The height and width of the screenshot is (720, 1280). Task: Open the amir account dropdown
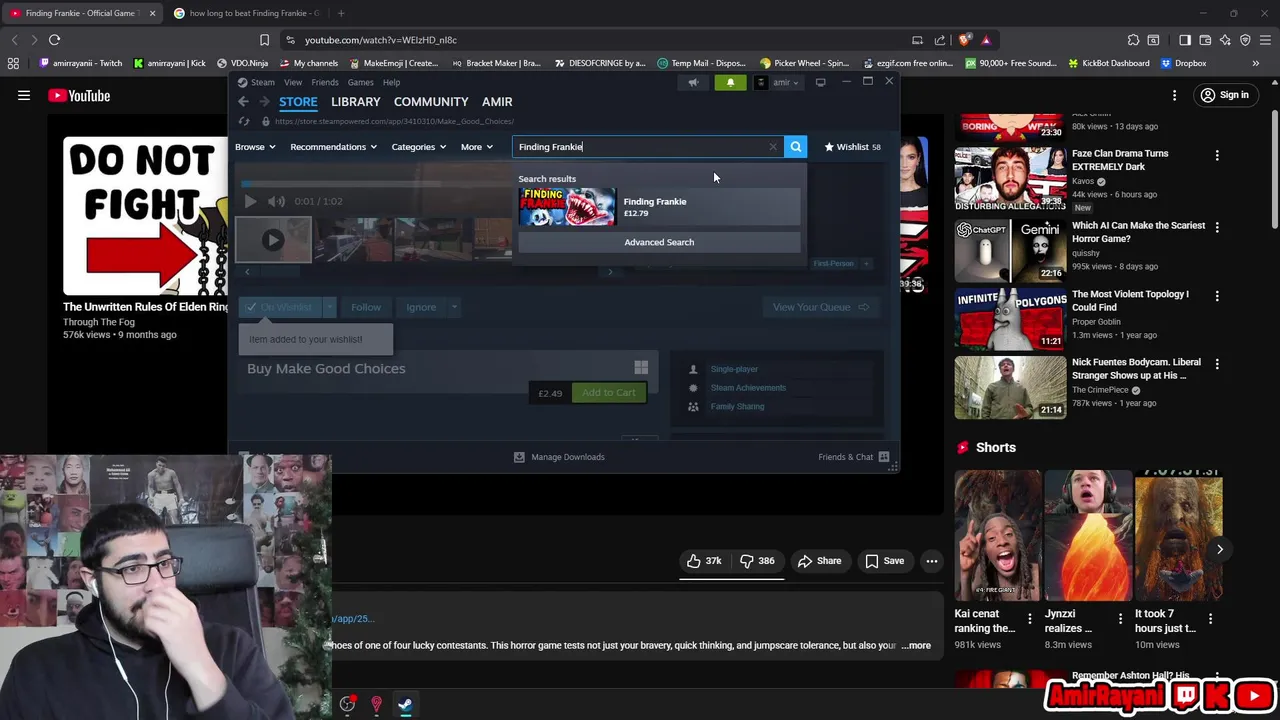pyautogui.click(x=779, y=82)
